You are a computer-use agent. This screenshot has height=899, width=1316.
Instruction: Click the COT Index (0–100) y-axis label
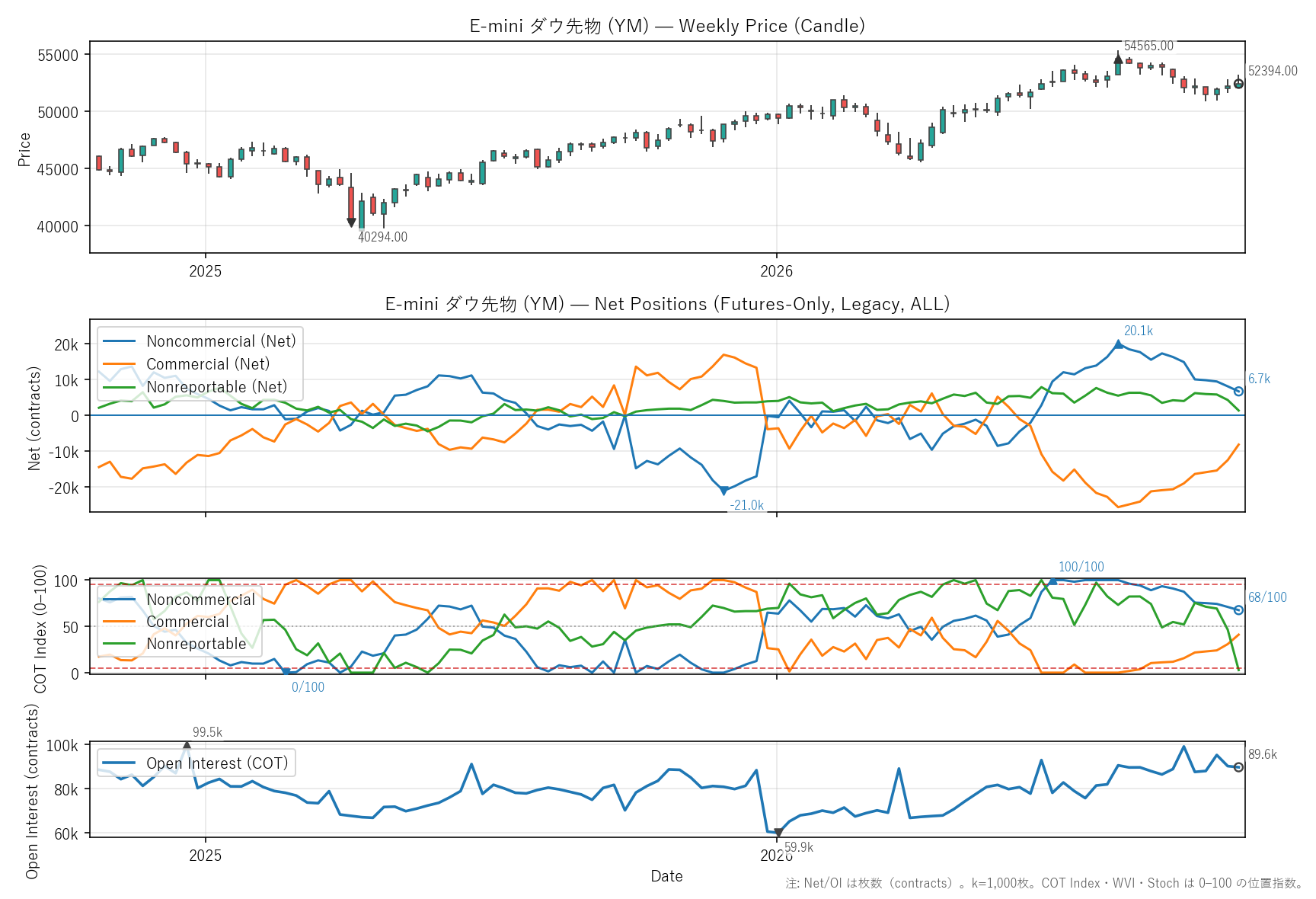click(x=40, y=629)
